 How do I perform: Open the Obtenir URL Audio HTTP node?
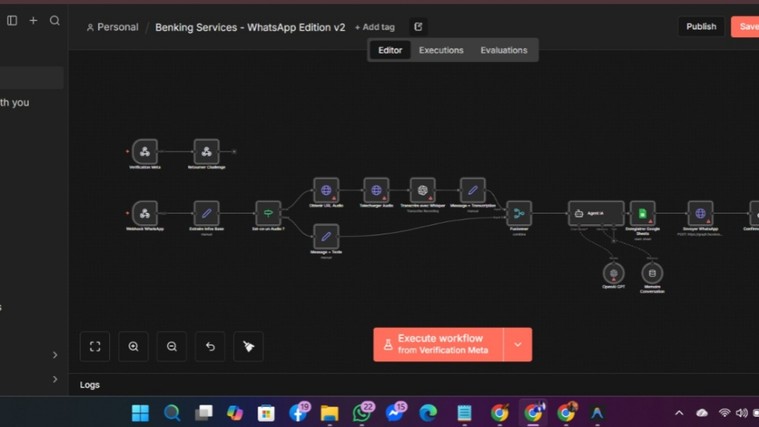tap(326, 190)
